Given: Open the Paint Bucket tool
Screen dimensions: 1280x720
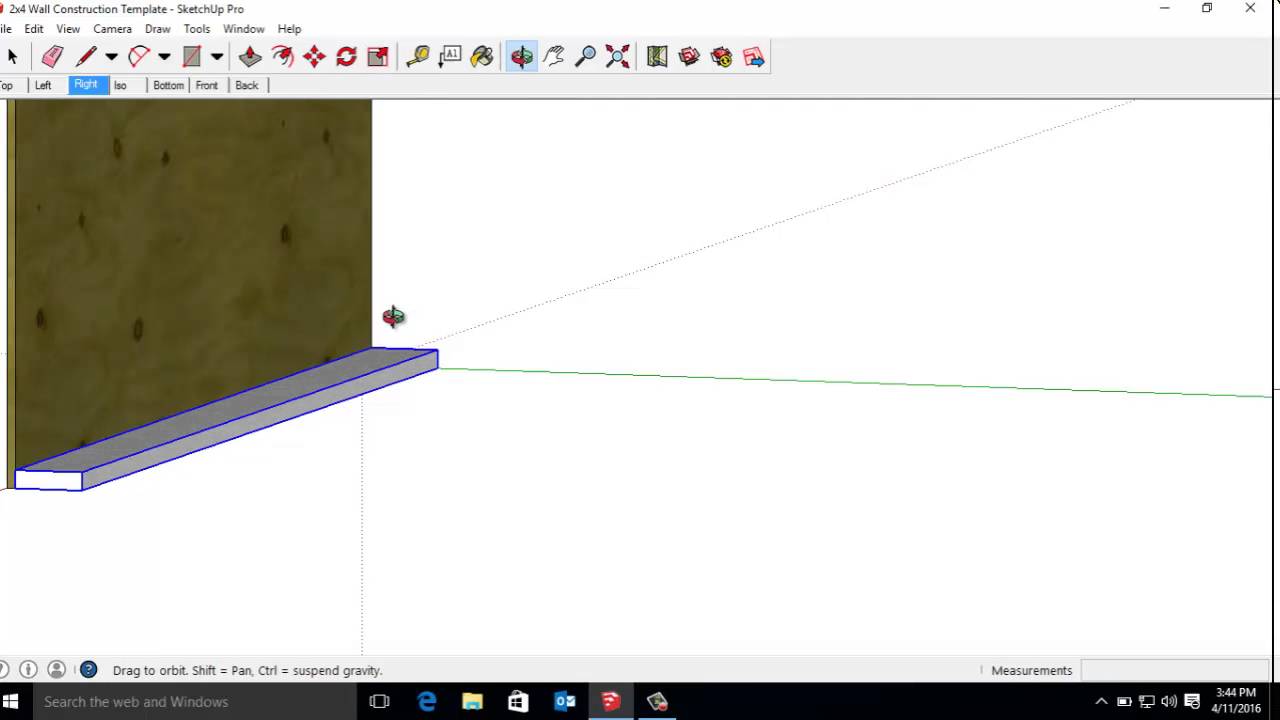Looking at the screenshot, I should 482,57.
